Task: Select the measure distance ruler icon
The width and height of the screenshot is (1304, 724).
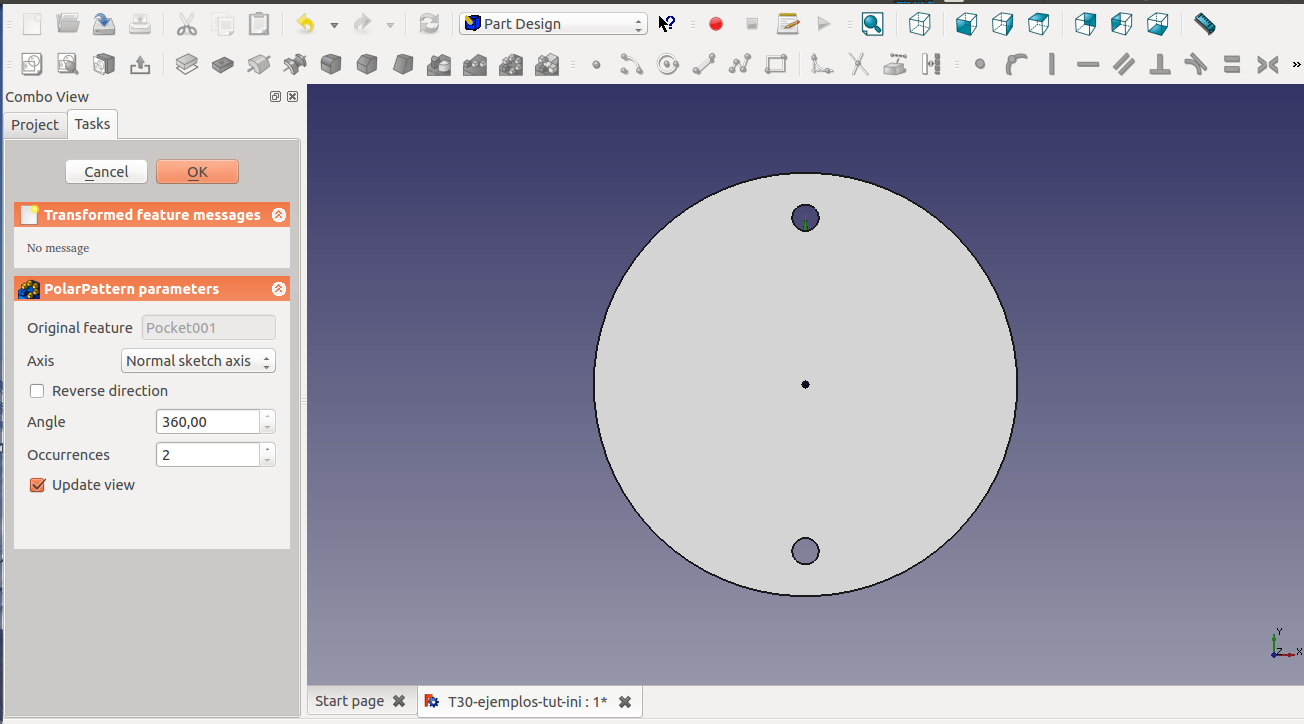Action: tap(1204, 24)
